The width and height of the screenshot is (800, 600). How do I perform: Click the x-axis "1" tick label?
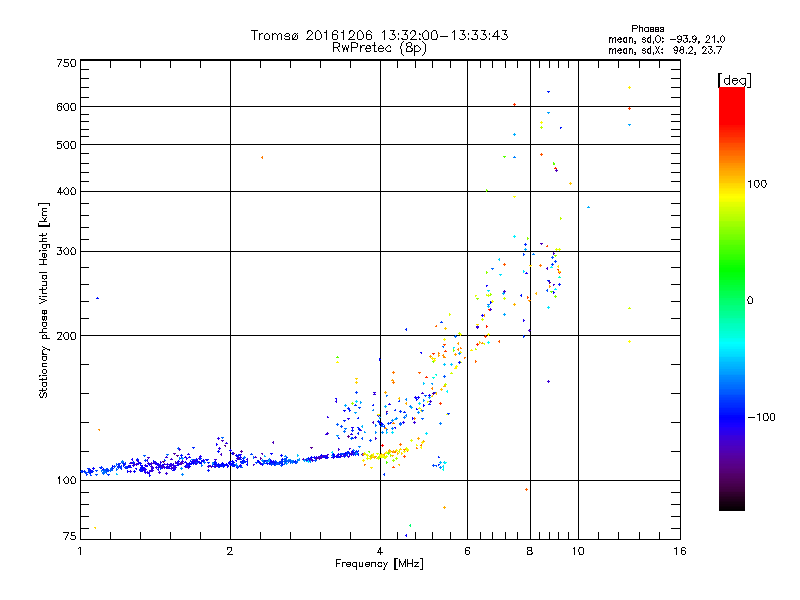[80, 551]
